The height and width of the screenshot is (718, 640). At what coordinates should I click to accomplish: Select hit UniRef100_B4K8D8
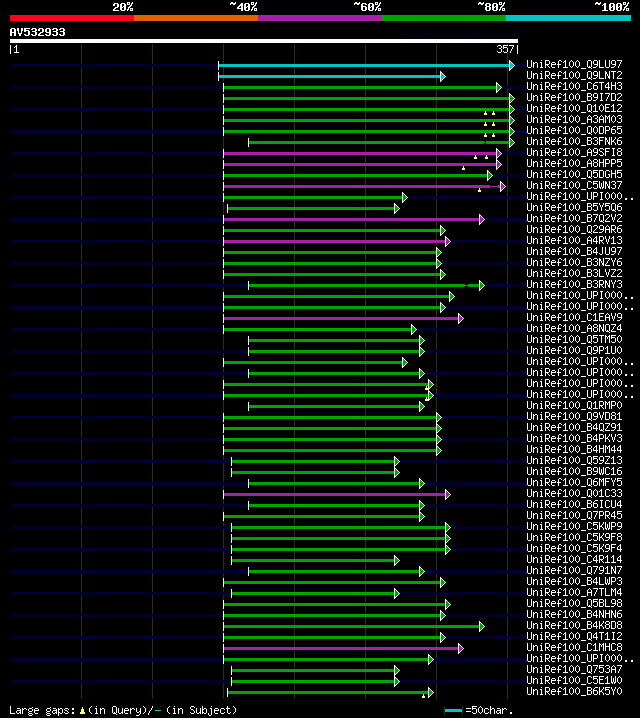click(x=574, y=625)
